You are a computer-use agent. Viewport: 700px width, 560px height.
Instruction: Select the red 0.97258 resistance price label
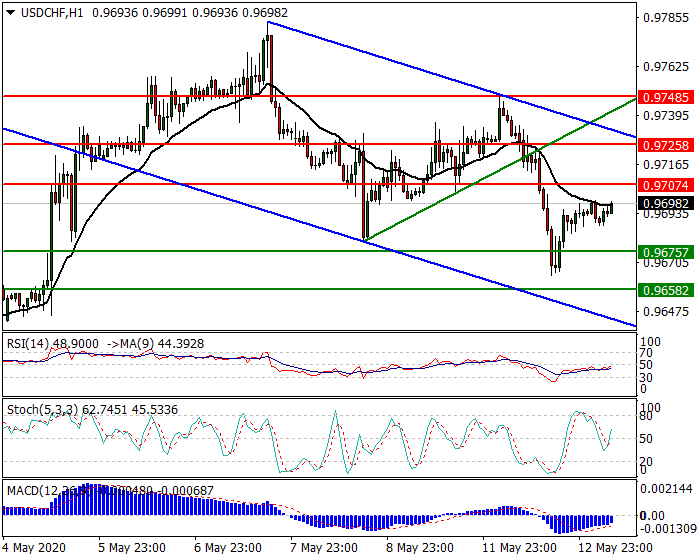tap(666, 145)
